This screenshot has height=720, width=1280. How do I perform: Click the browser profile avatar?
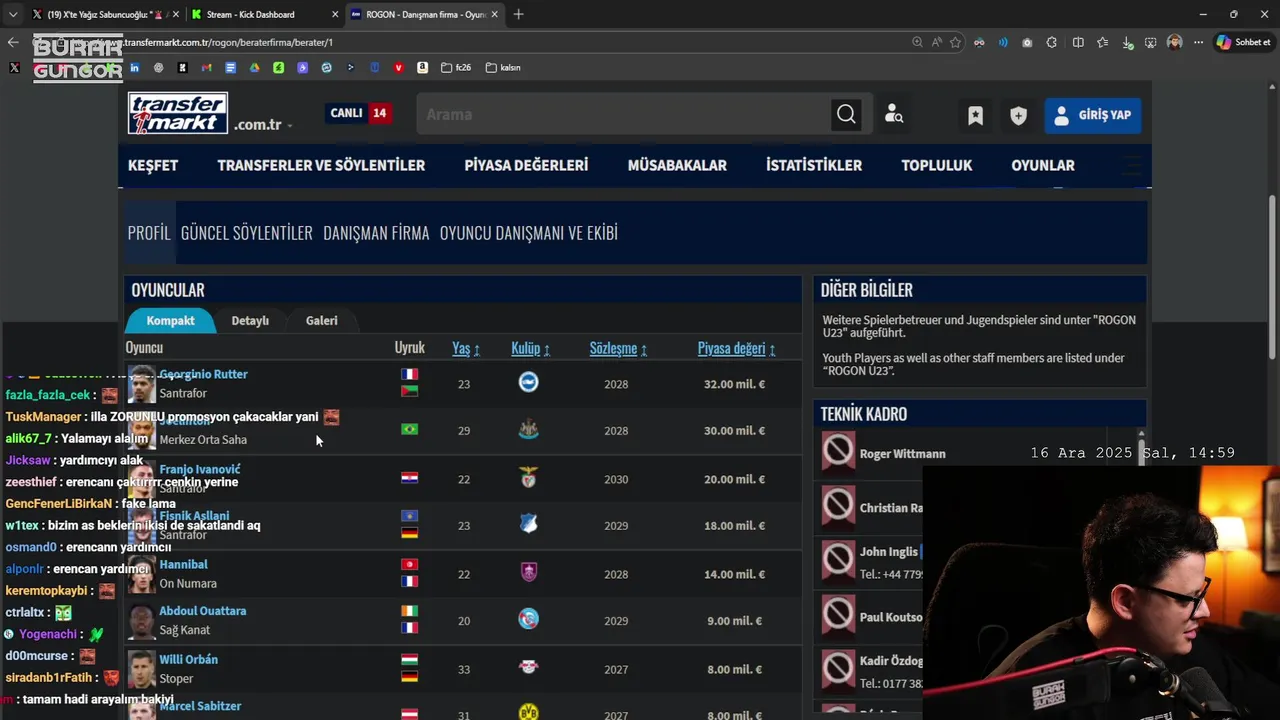(x=1174, y=42)
